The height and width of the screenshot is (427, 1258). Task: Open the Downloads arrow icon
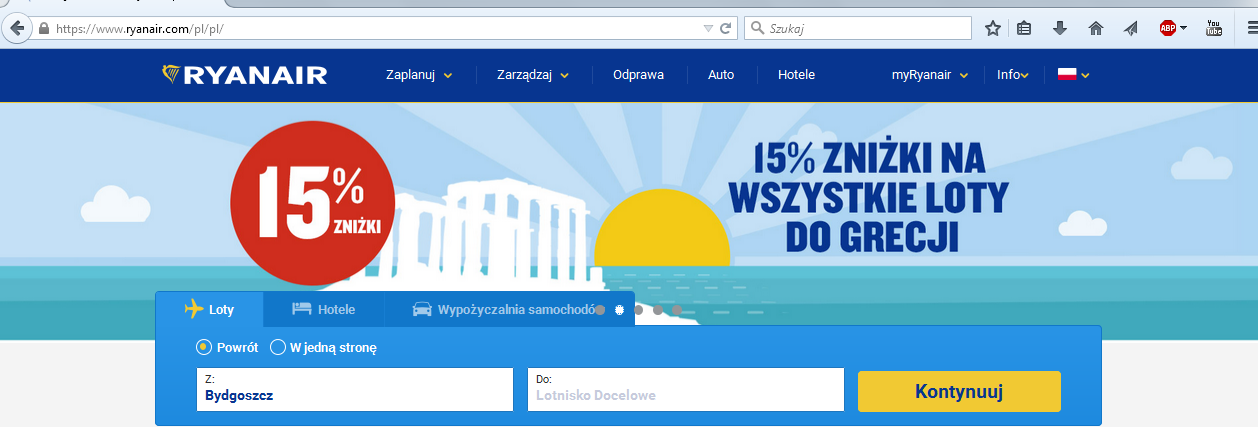[x=1060, y=28]
